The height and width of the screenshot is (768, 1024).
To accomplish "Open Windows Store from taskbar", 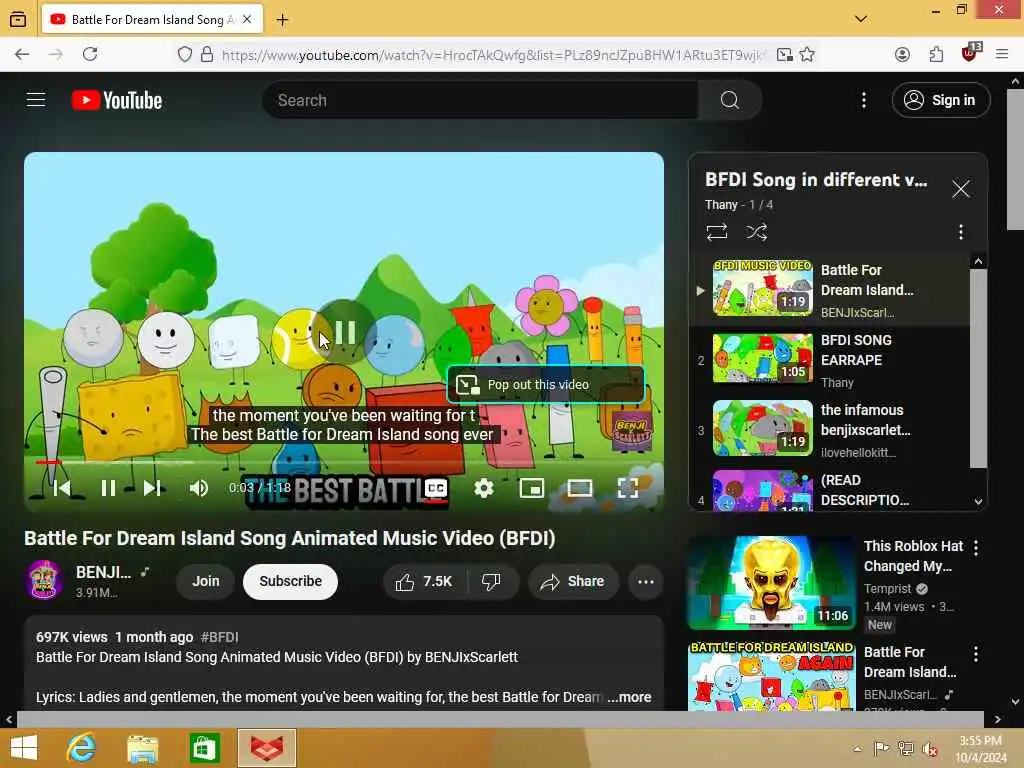I will [204, 748].
